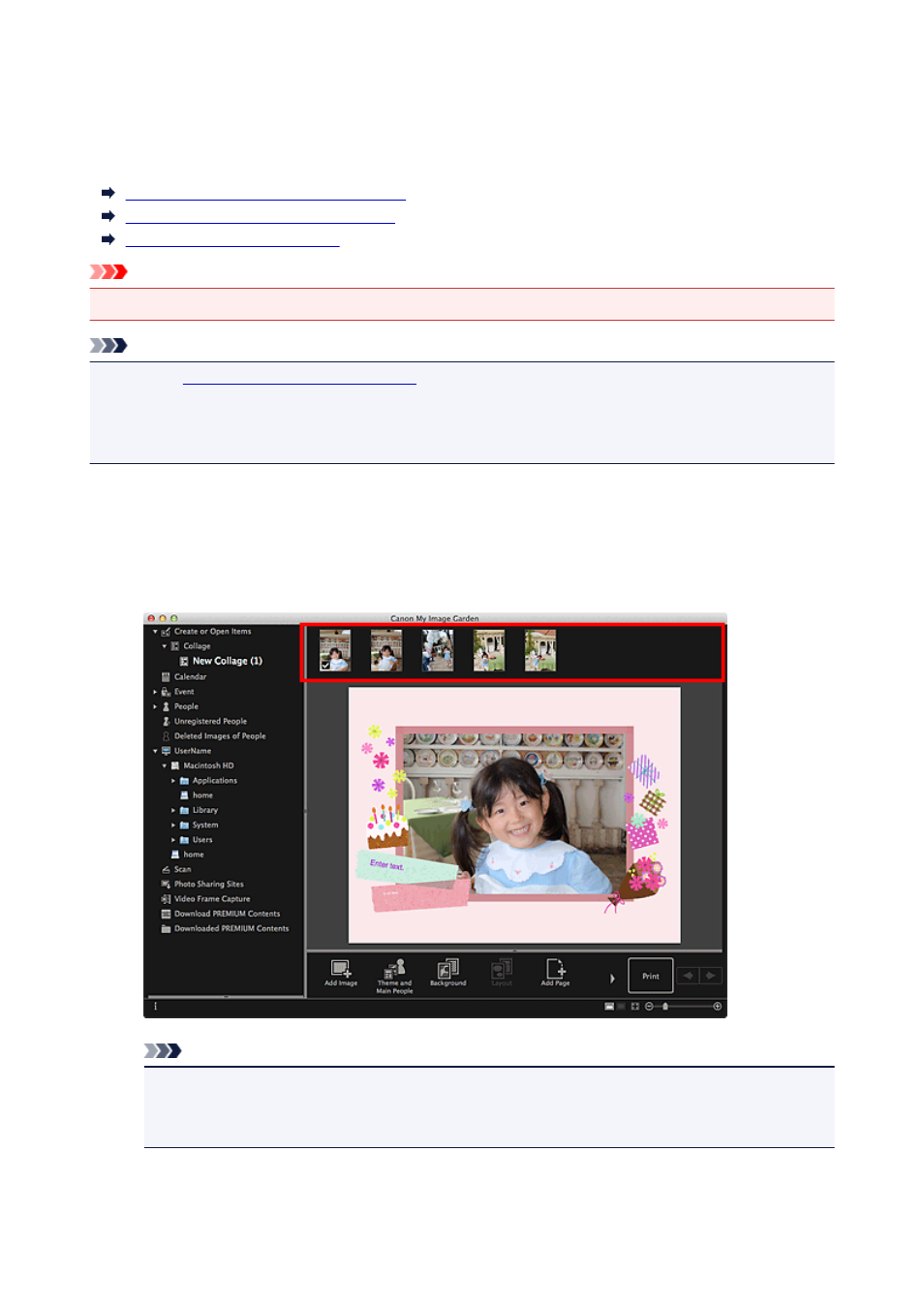The width and height of the screenshot is (924, 1308).
Task: Click the Scan icon in sidebar
Action: (x=166, y=869)
